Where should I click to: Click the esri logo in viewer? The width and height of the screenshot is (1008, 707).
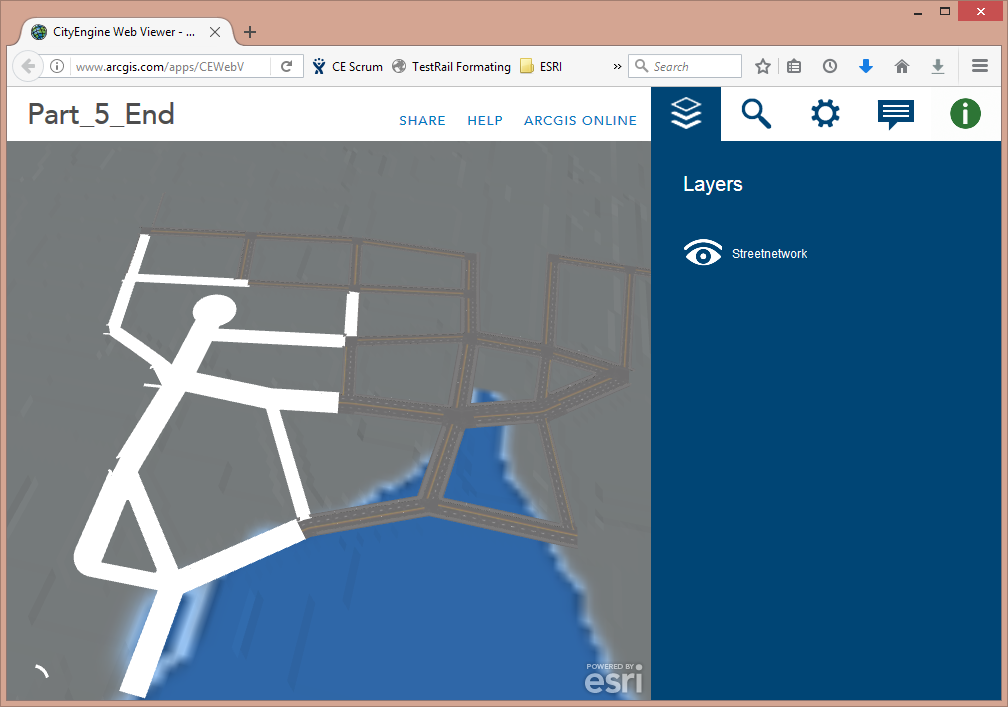[613, 678]
